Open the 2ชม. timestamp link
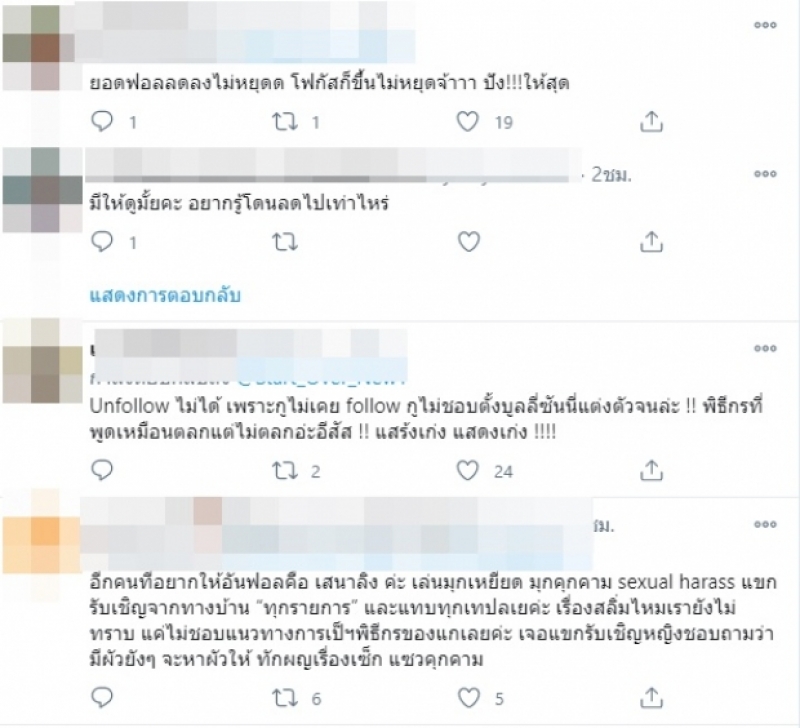 coord(611,175)
